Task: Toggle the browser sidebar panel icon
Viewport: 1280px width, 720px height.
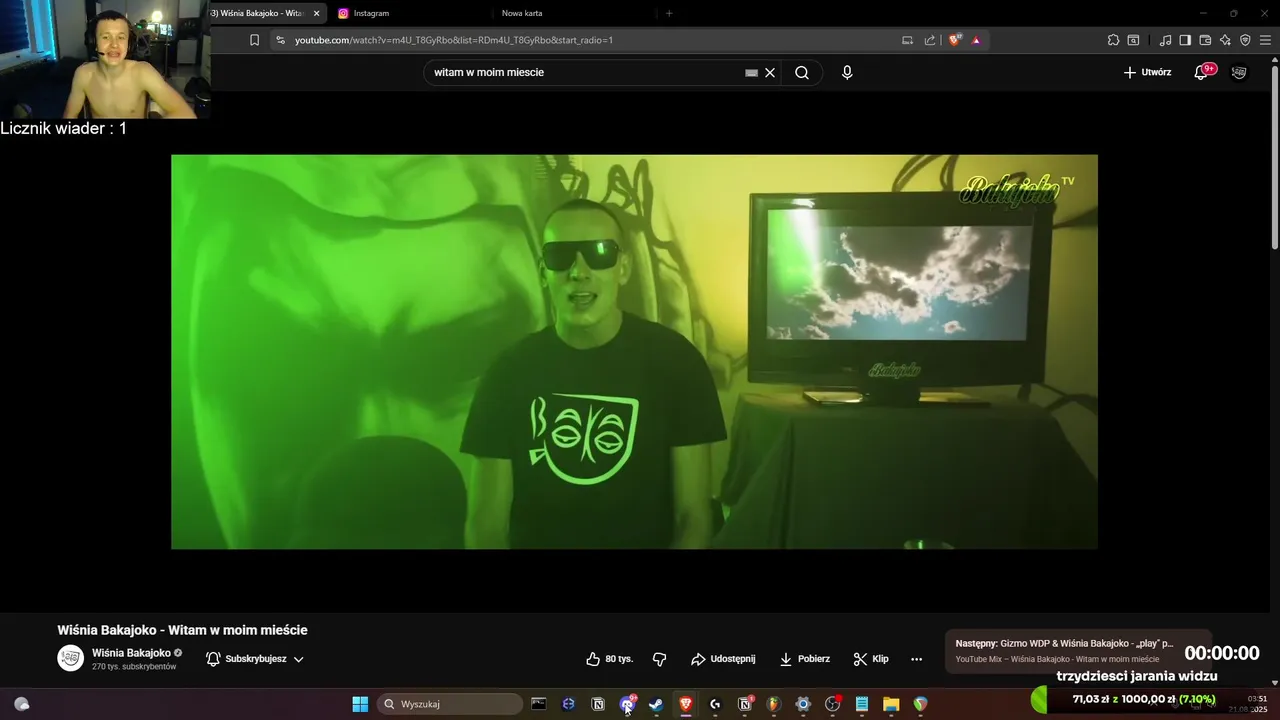Action: 1185,40
